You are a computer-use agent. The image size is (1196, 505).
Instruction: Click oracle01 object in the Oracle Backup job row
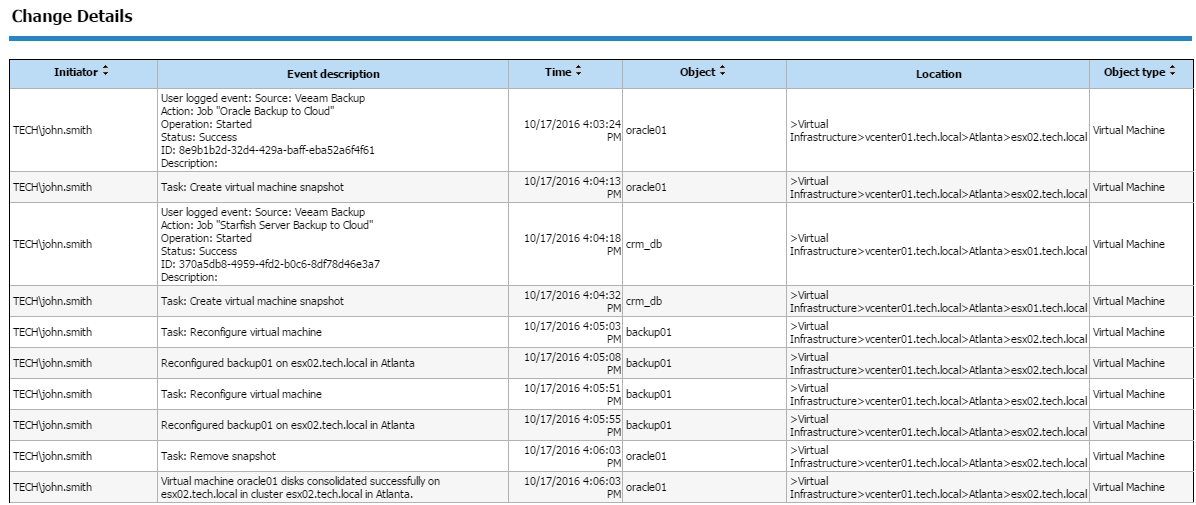(x=646, y=130)
